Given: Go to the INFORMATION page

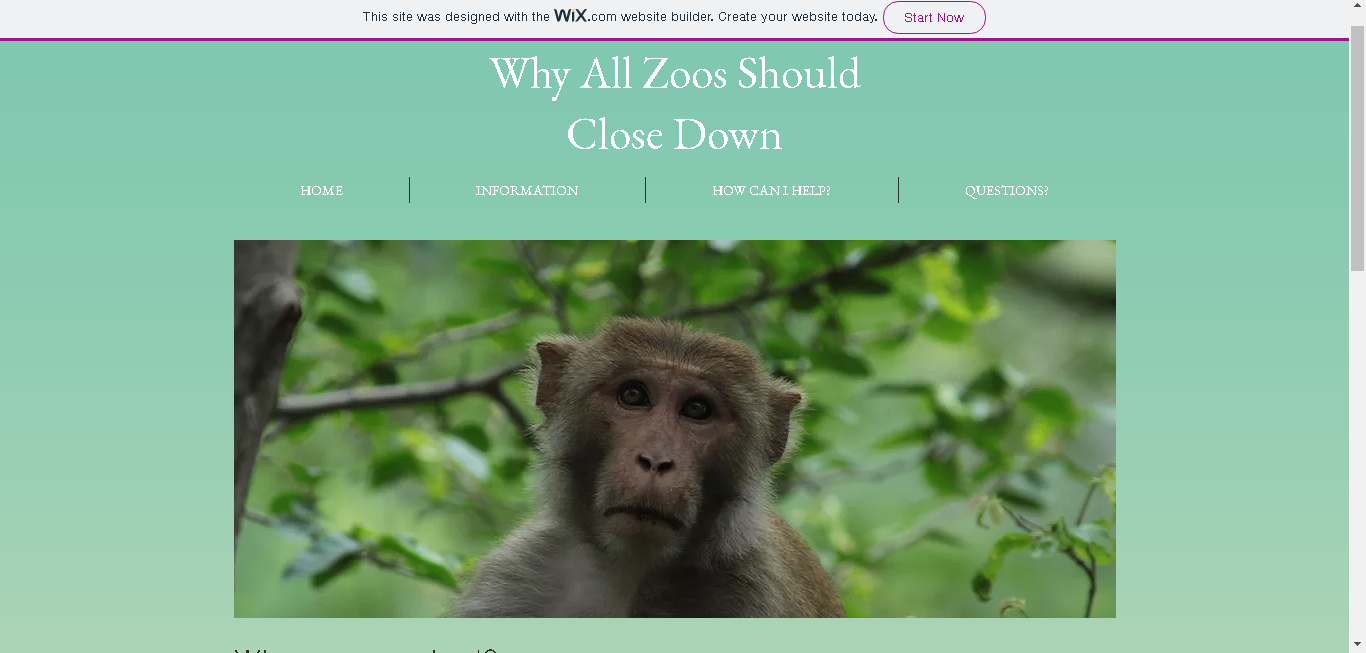Looking at the screenshot, I should 527,190.
